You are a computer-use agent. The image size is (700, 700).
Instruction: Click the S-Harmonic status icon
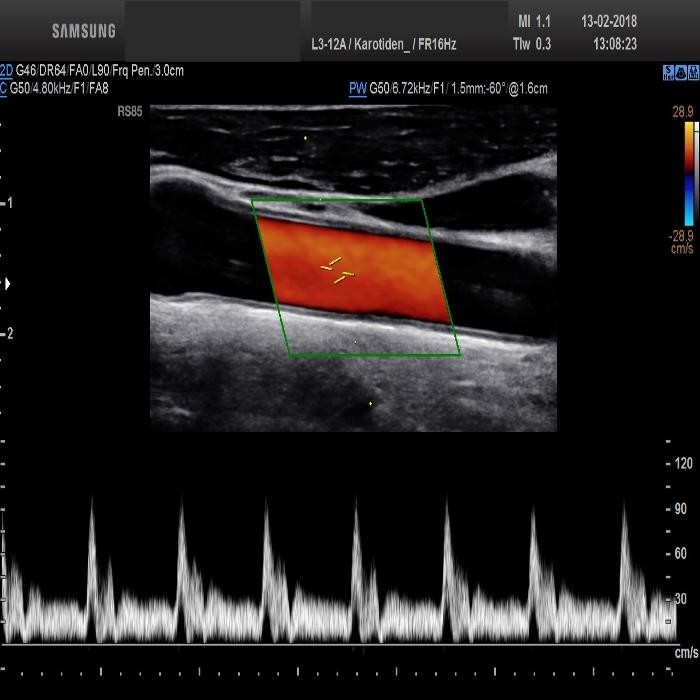667,73
